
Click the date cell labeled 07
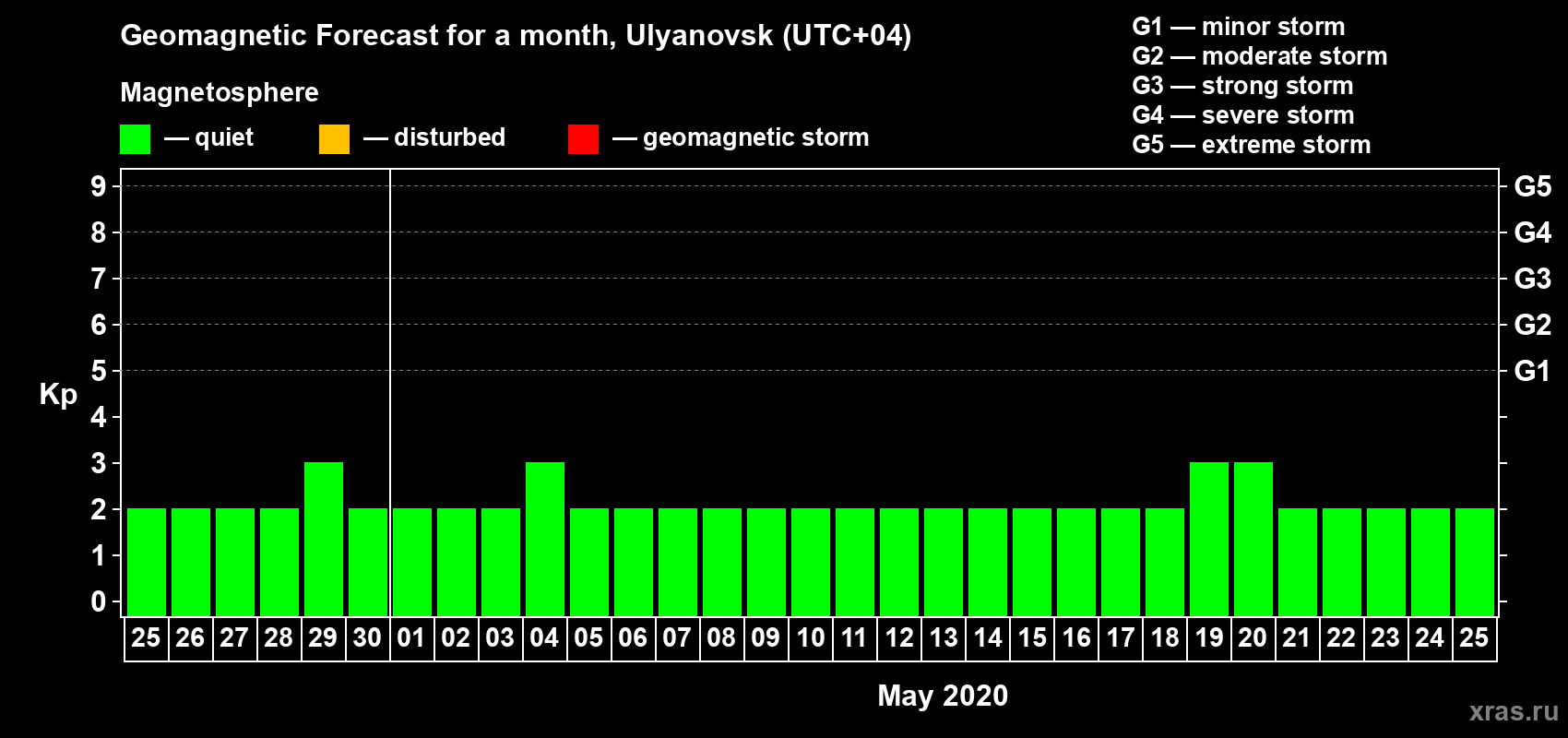[x=678, y=638]
